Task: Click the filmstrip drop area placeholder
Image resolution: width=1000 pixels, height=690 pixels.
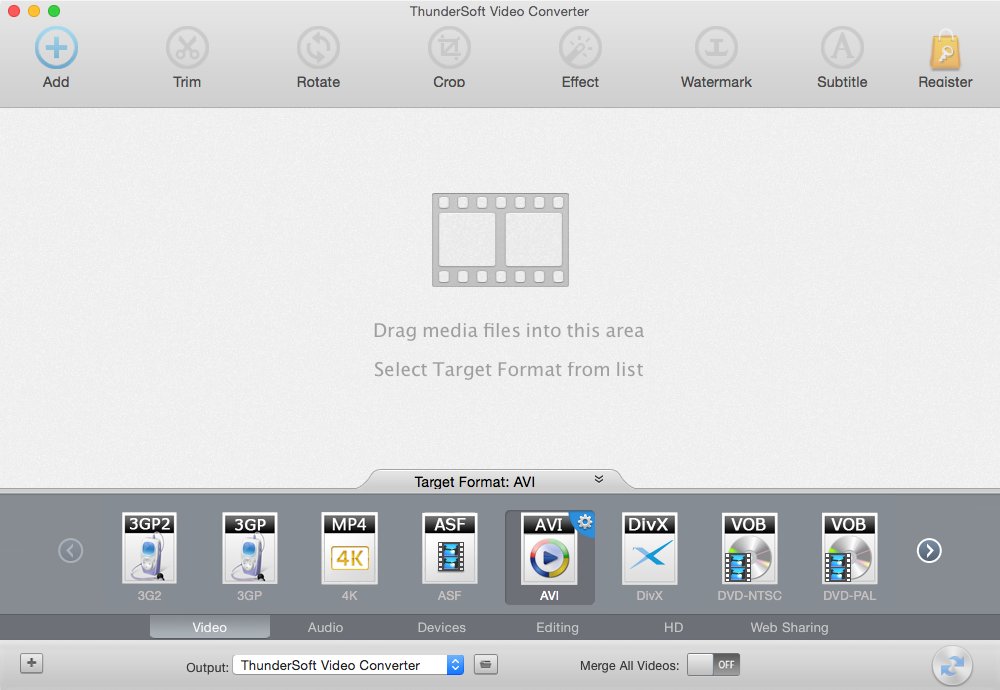Action: pos(500,240)
